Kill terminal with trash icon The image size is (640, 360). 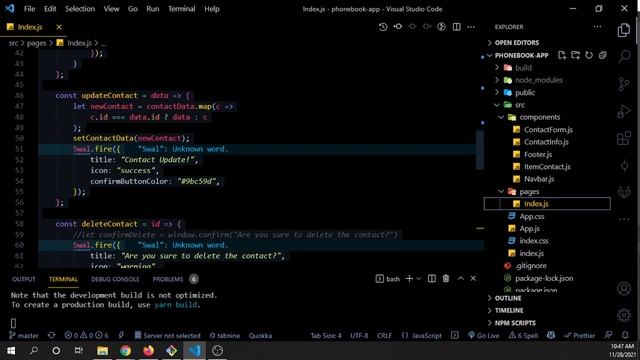pos(446,278)
